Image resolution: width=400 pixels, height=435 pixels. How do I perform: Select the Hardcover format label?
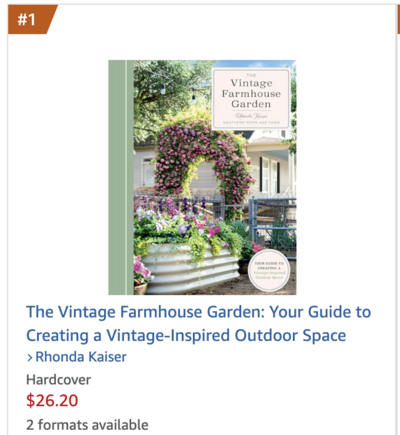59,380
